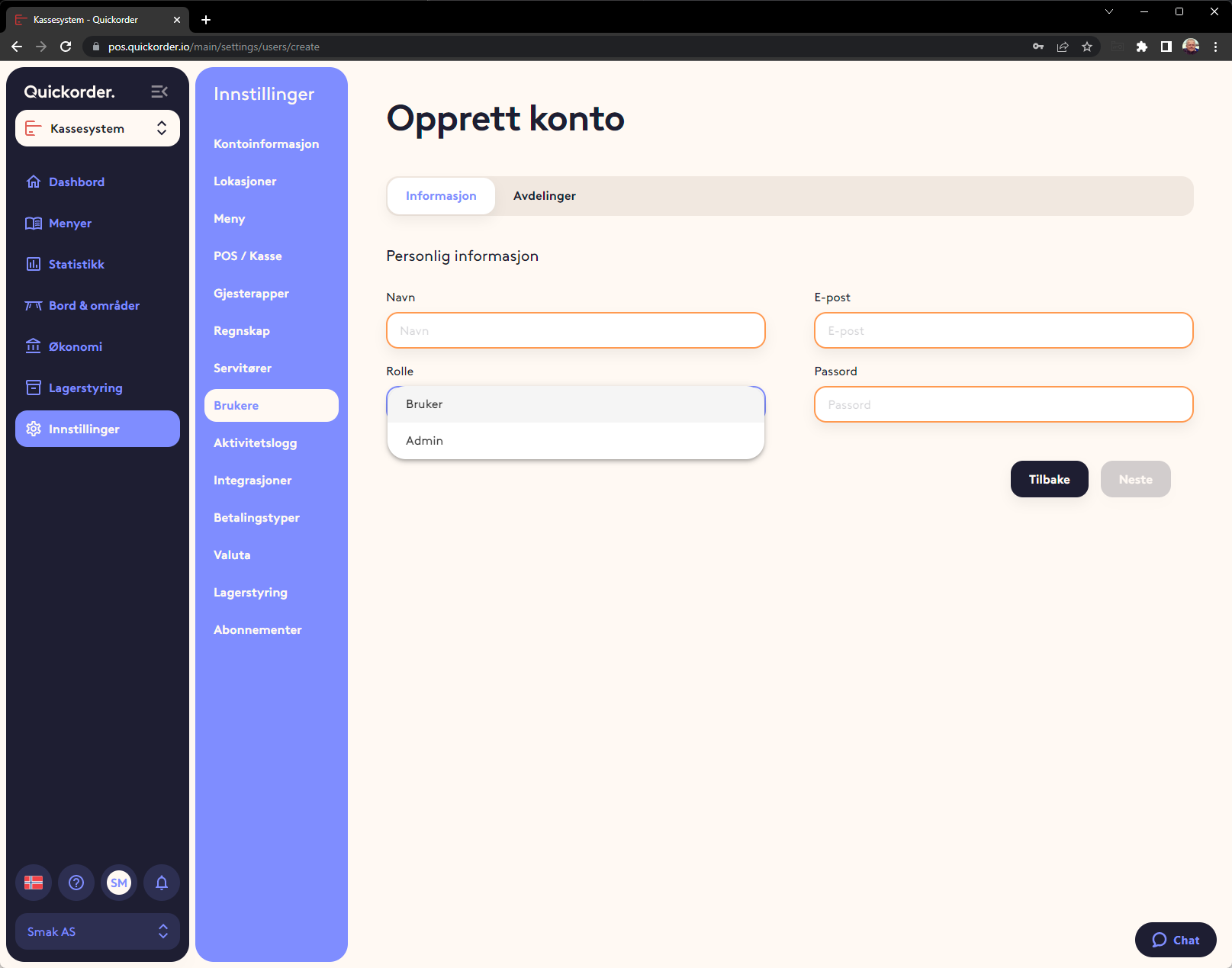Open browser extensions puzzle icon

click(1142, 47)
